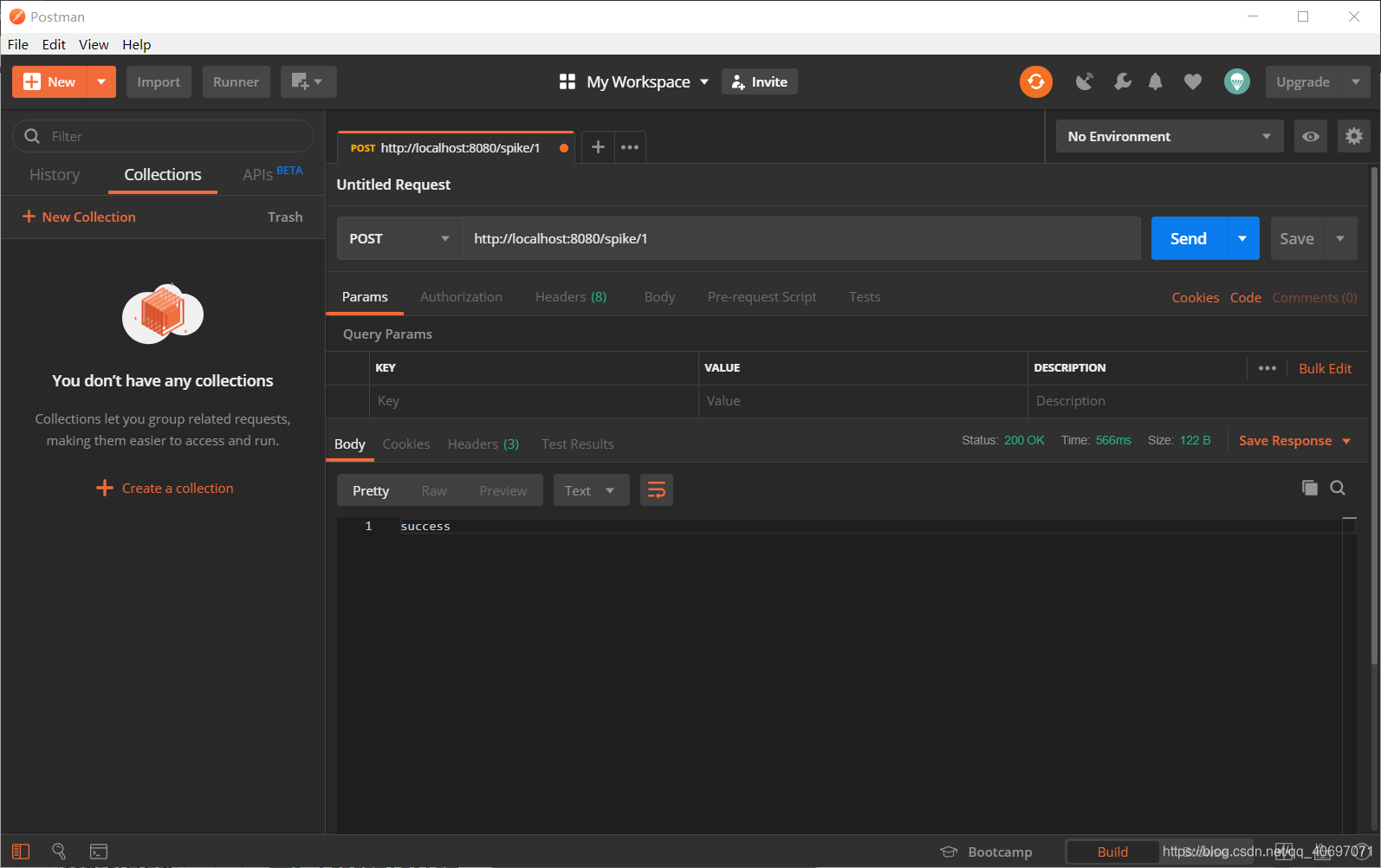The width and height of the screenshot is (1381, 868).
Task: Open the request Cookies link
Action: coord(1196,297)
